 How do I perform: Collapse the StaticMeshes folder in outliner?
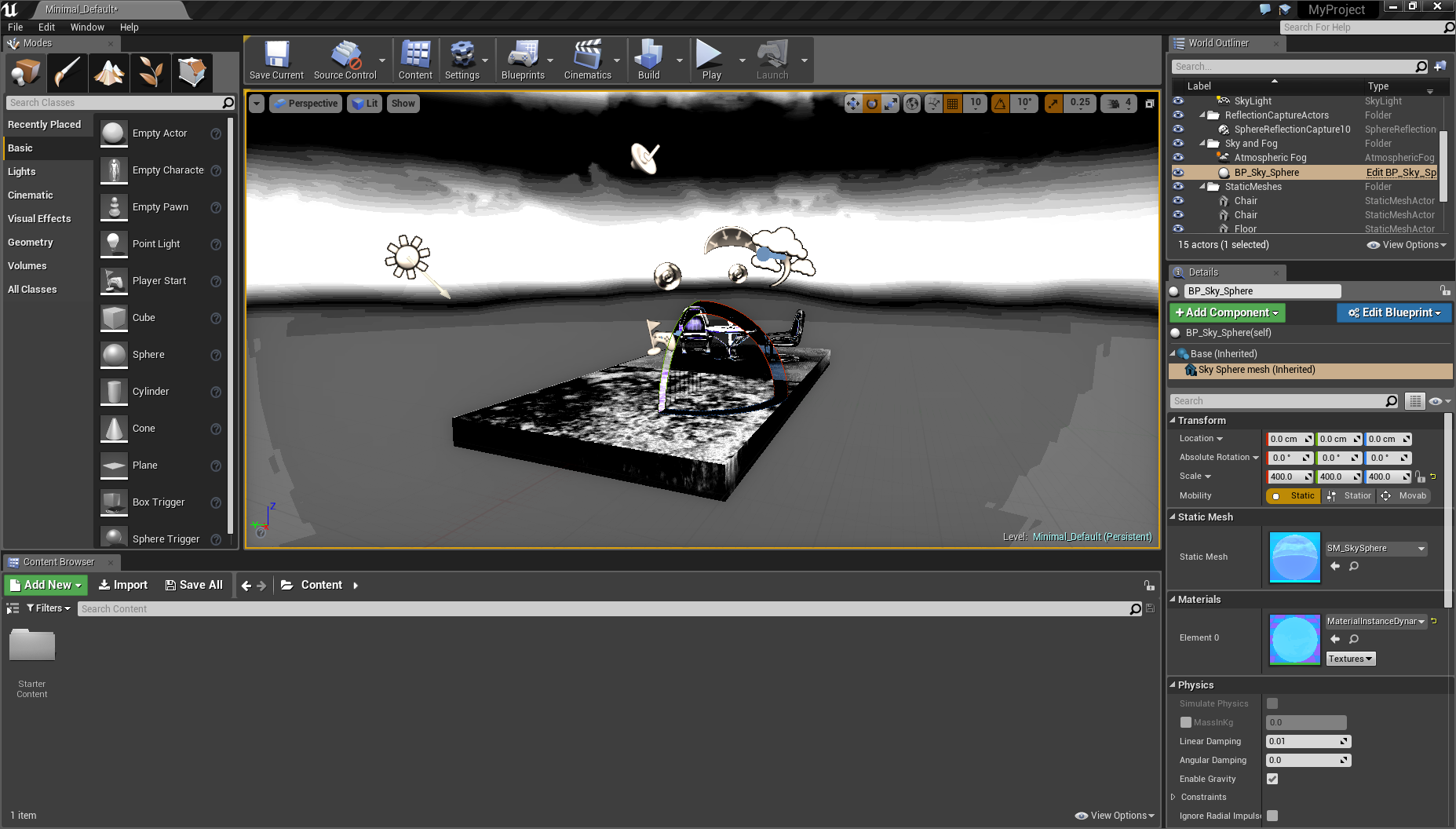click(x=1202, y=187)
